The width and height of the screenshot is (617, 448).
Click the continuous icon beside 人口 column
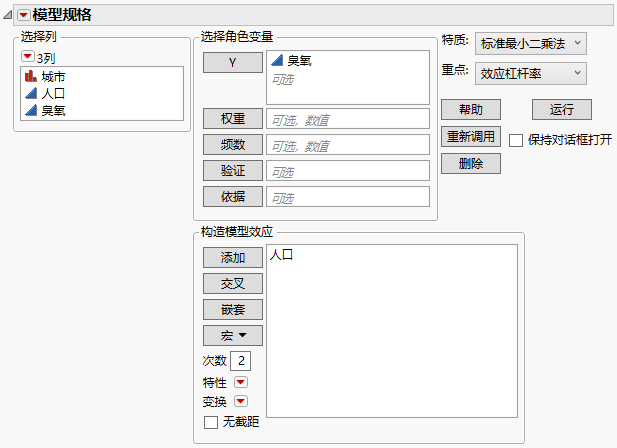click(x=31, y=93)
